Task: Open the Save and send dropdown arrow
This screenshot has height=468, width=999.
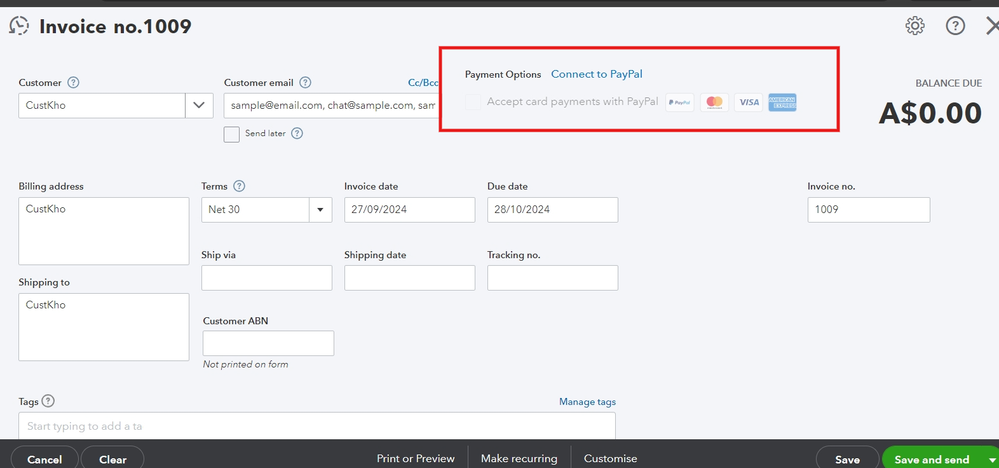Action: pos(993,460)
